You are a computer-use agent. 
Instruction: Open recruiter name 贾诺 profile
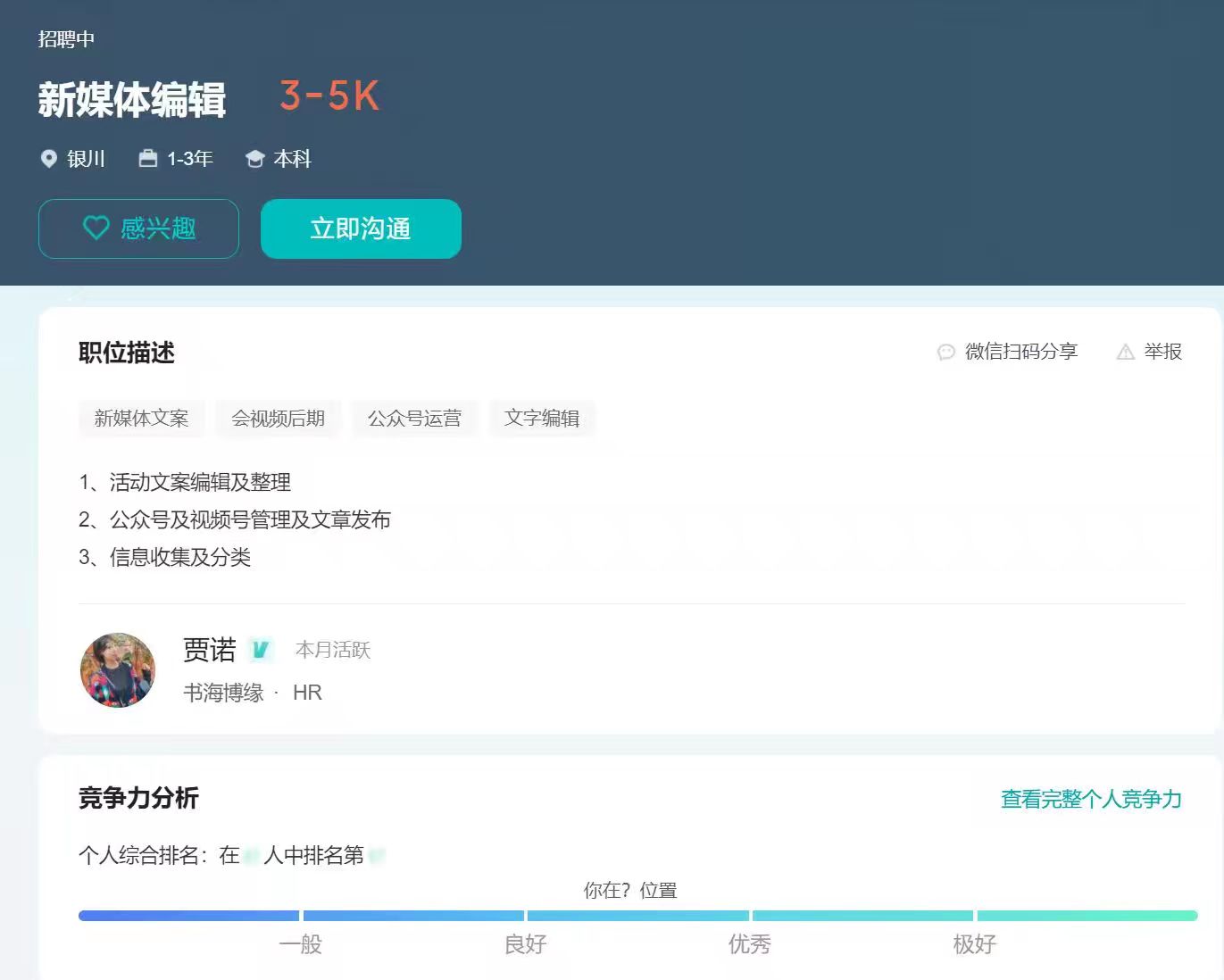[x=209, y=650]
